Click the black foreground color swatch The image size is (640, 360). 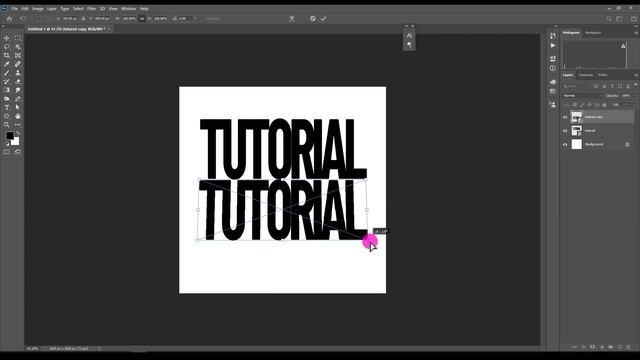click(x=9, y=136)
